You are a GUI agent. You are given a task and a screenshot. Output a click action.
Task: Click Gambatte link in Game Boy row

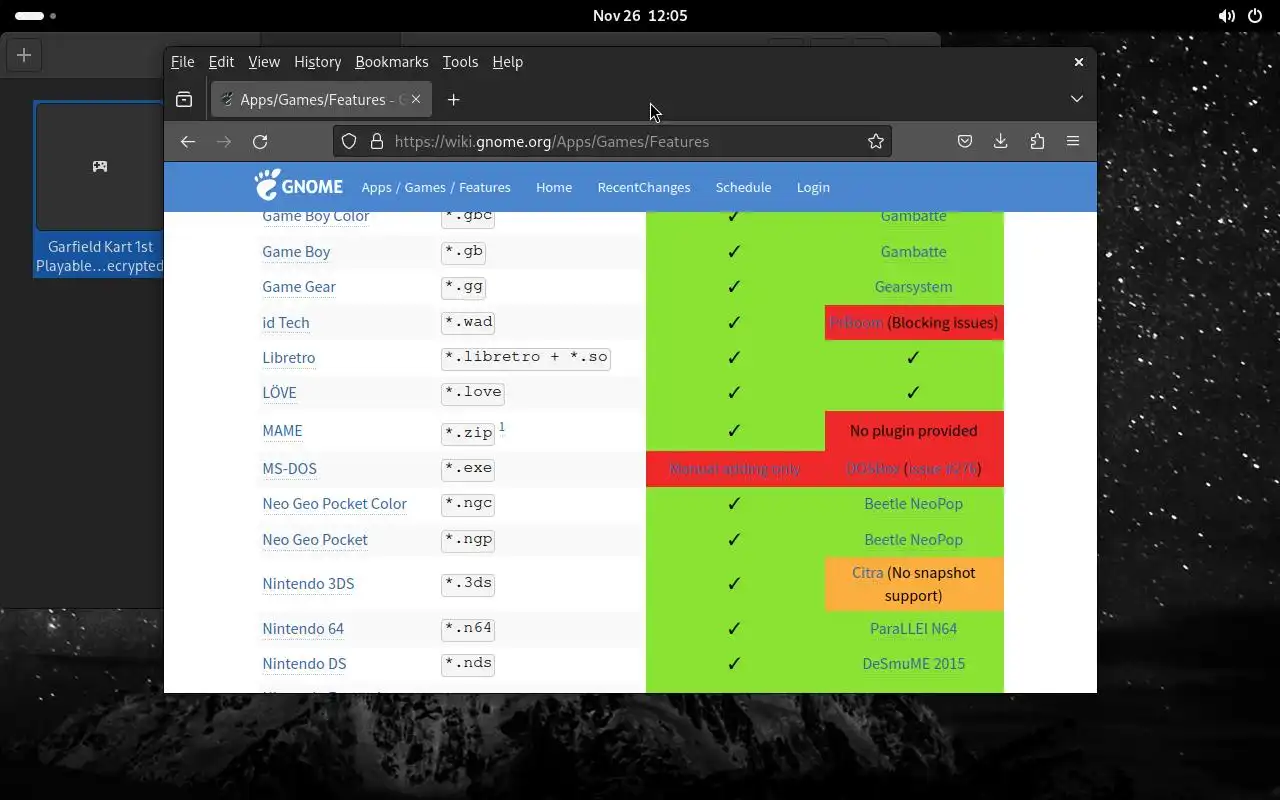click(x=914, y=252)
